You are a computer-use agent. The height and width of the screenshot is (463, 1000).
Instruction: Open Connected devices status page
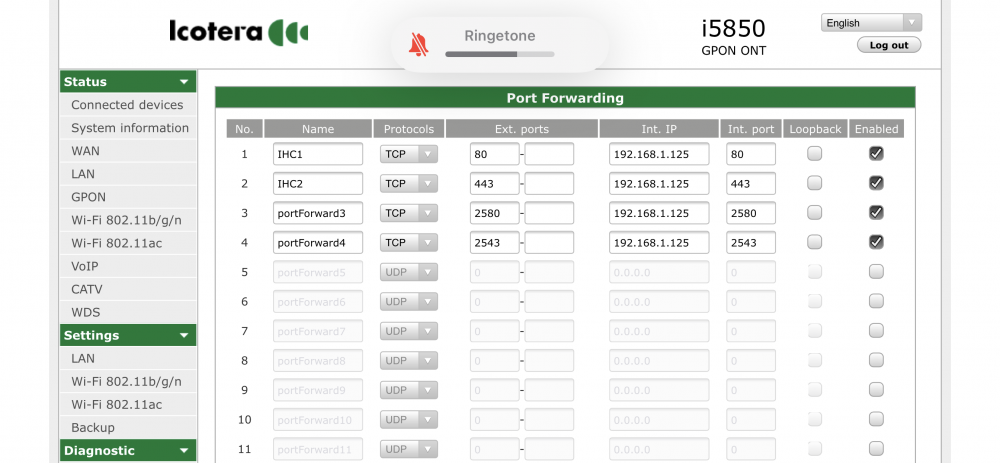128,105
